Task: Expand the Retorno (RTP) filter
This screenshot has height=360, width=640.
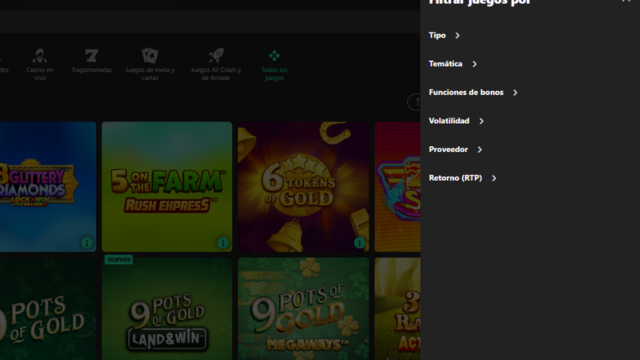Action: coord(462,178)
